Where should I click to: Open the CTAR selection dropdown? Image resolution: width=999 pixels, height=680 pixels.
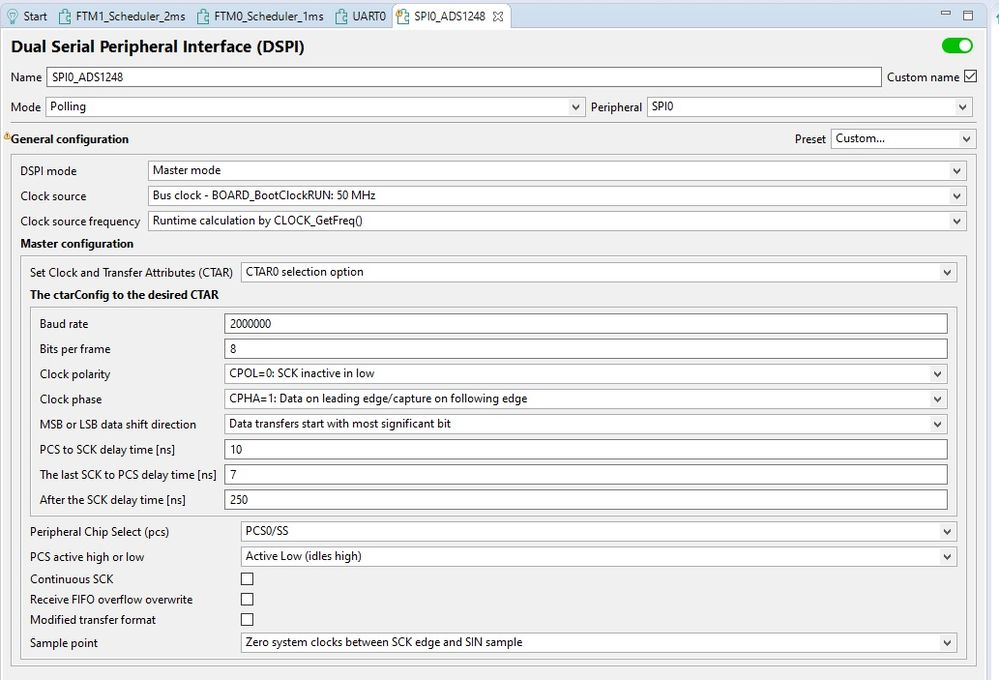(x=599, y=272)
